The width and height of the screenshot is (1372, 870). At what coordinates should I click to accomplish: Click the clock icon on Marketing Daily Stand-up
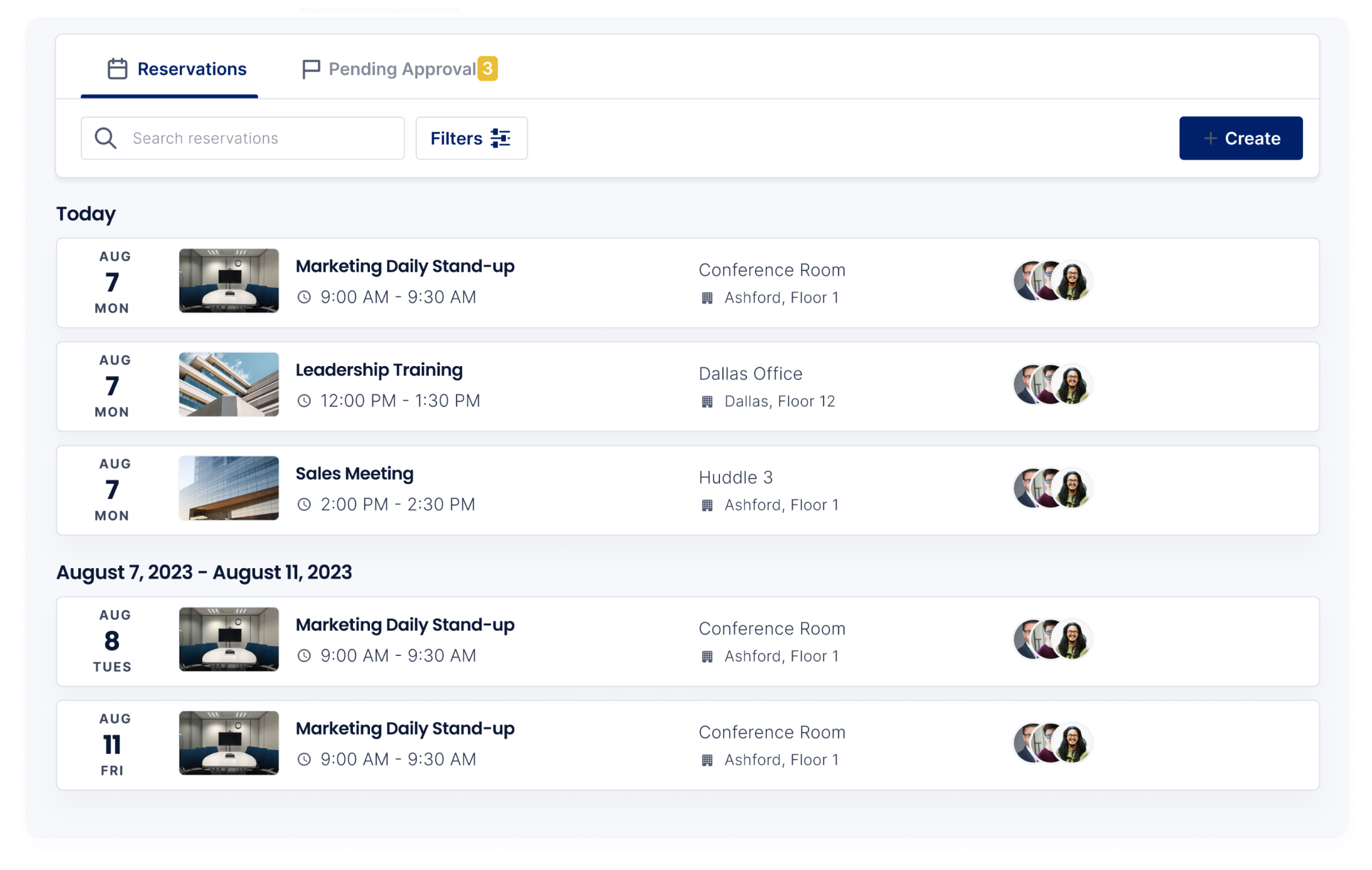pyautogui.click(x=303, y=297)
